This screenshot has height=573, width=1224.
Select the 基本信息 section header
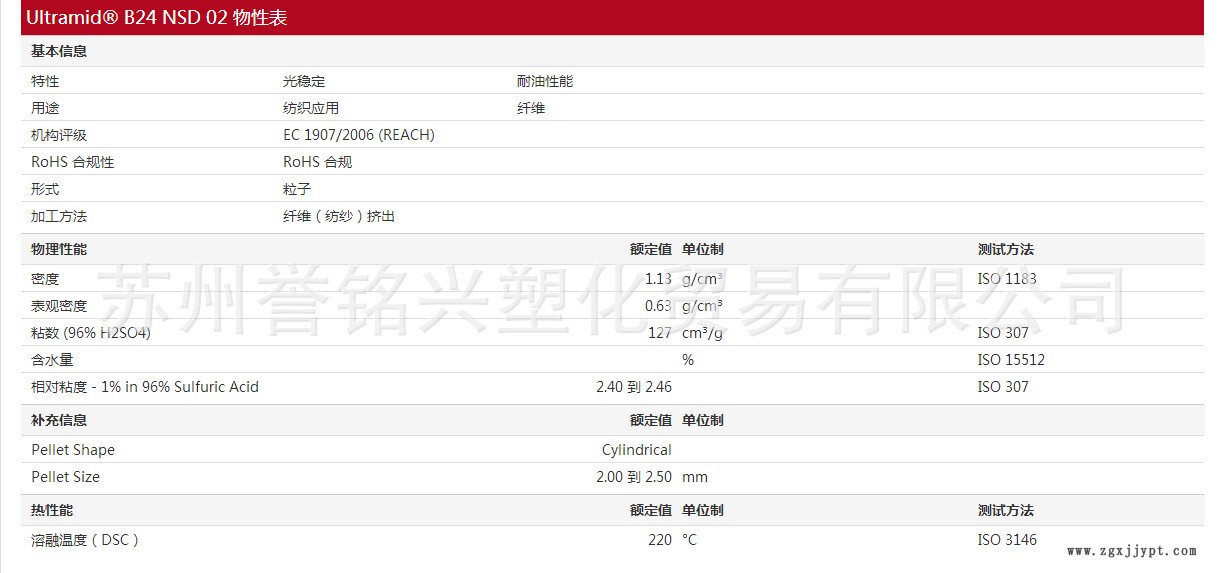click(59, 51)
